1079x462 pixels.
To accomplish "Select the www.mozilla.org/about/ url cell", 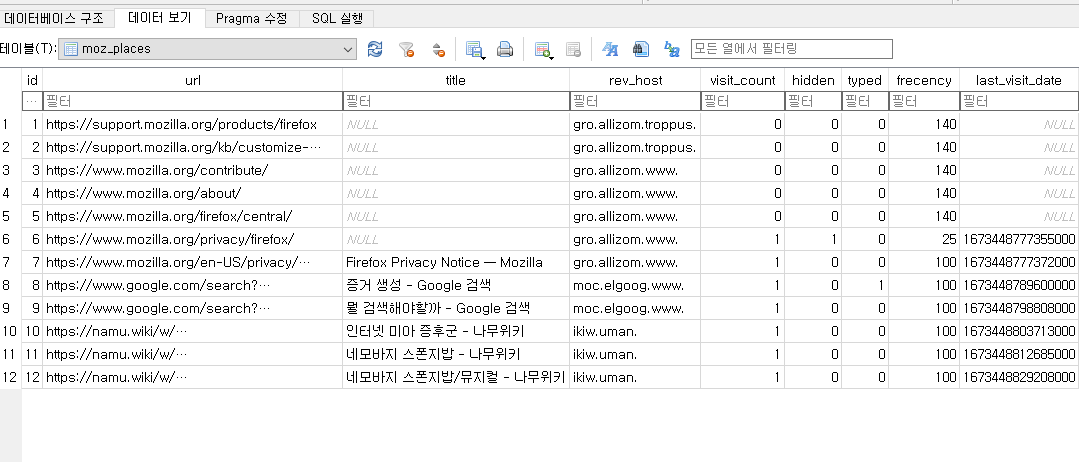I will 193,193.
